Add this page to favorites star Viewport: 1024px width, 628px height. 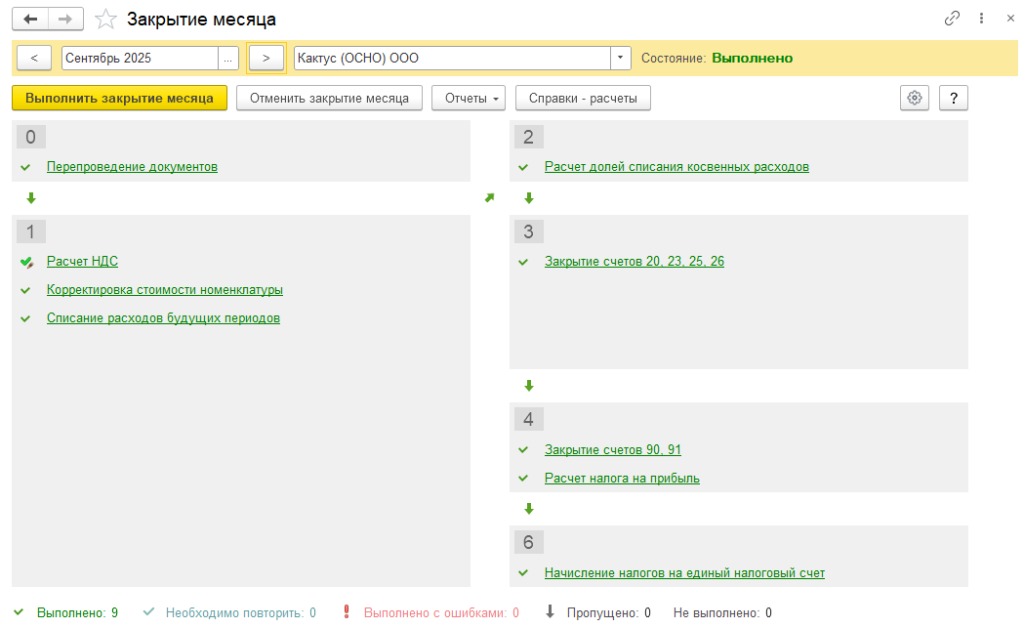105,19
